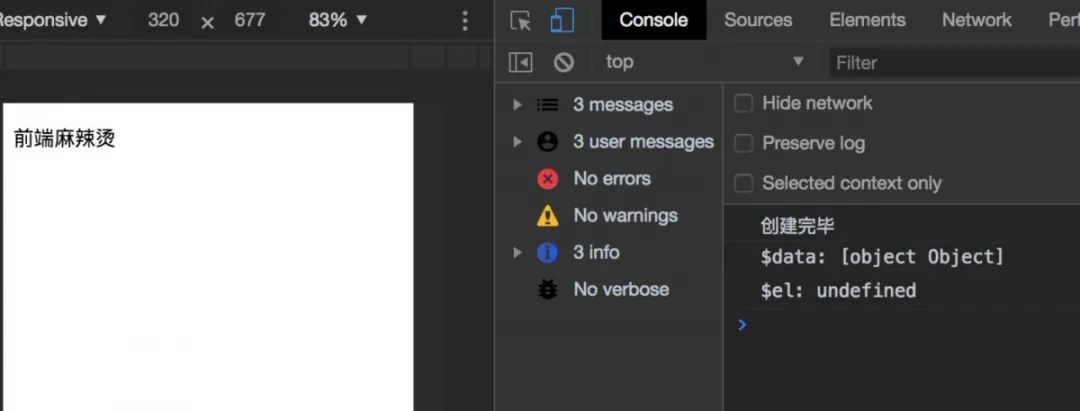Expand the 3 user messages group

tap(517, 142)
